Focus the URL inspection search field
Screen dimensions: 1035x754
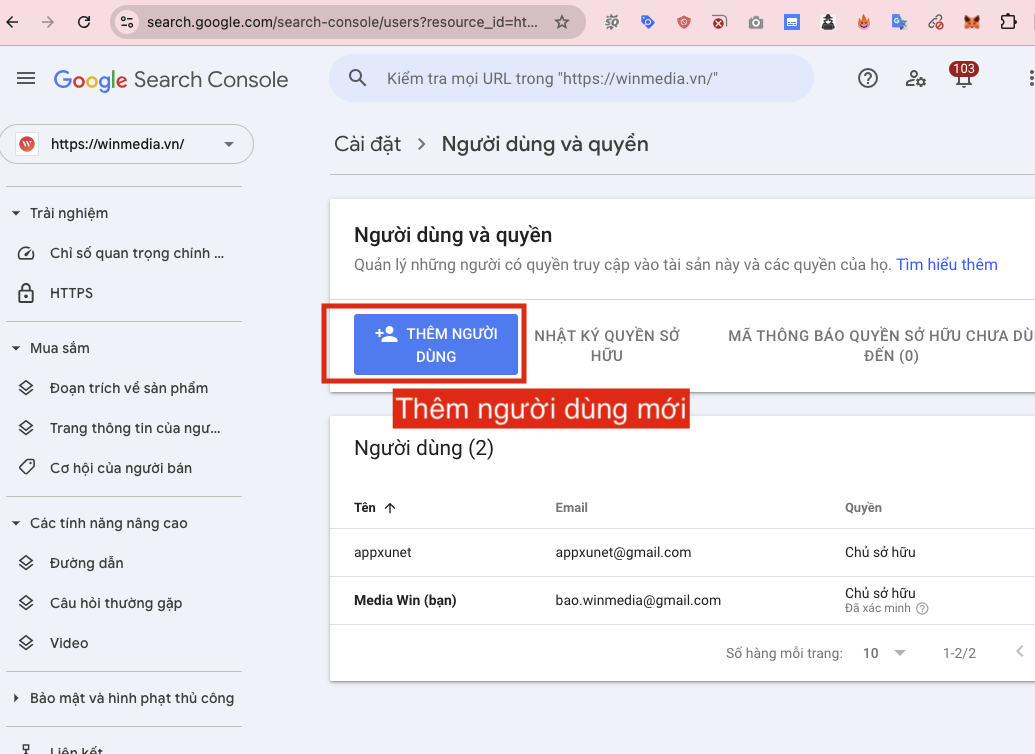click(572, 78)
